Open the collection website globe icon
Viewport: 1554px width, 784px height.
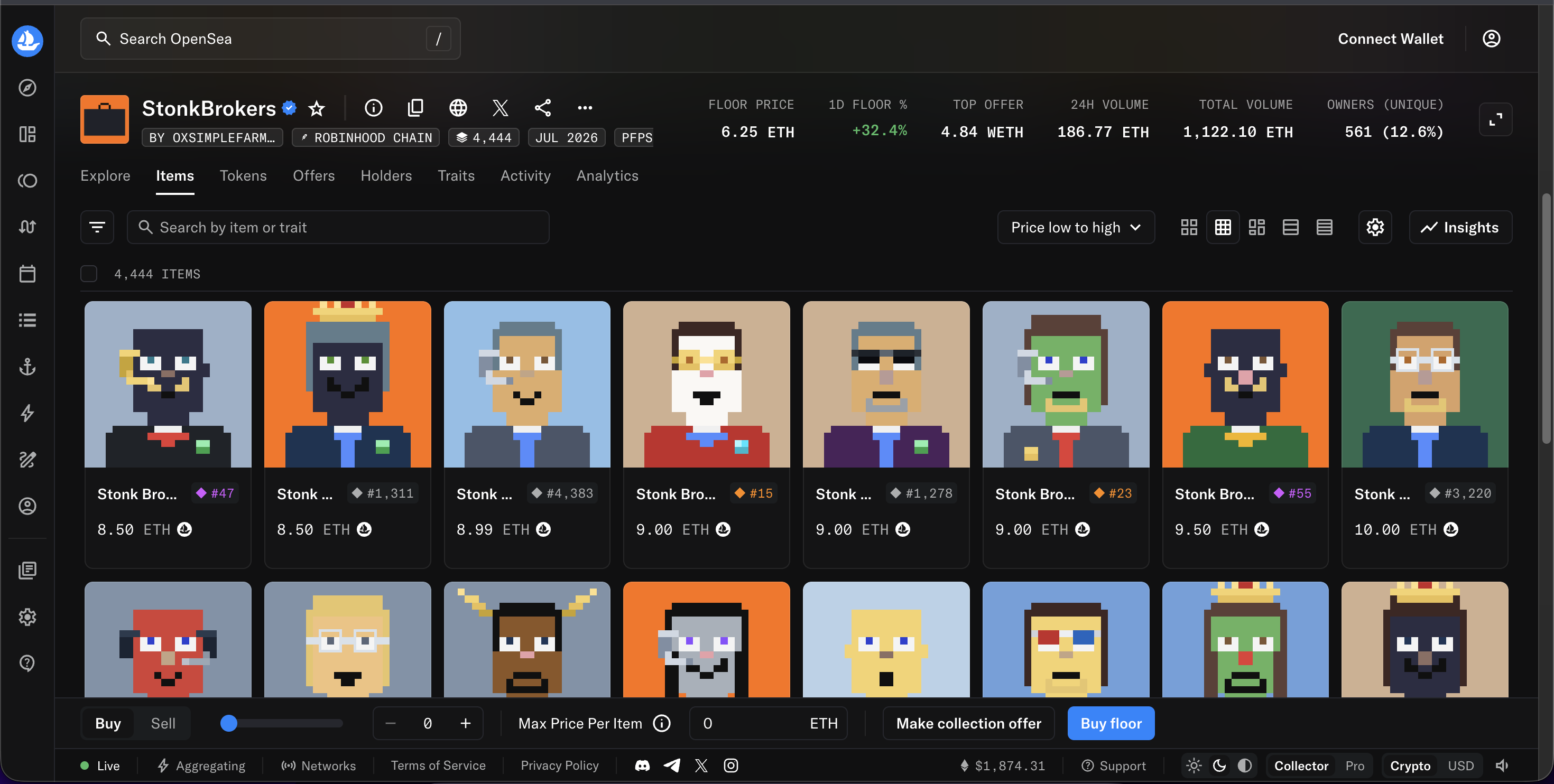click(x=458, y=108)
